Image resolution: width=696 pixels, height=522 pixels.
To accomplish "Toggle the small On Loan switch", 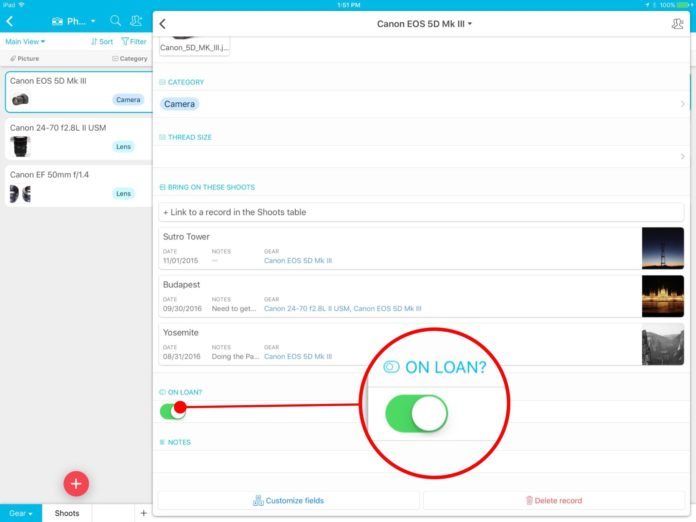I will click(x=173, y=411).
